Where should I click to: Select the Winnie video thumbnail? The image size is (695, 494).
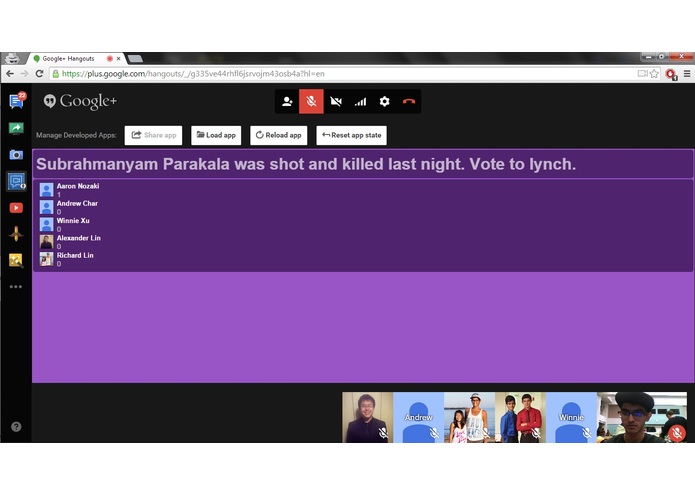point(571,417)
